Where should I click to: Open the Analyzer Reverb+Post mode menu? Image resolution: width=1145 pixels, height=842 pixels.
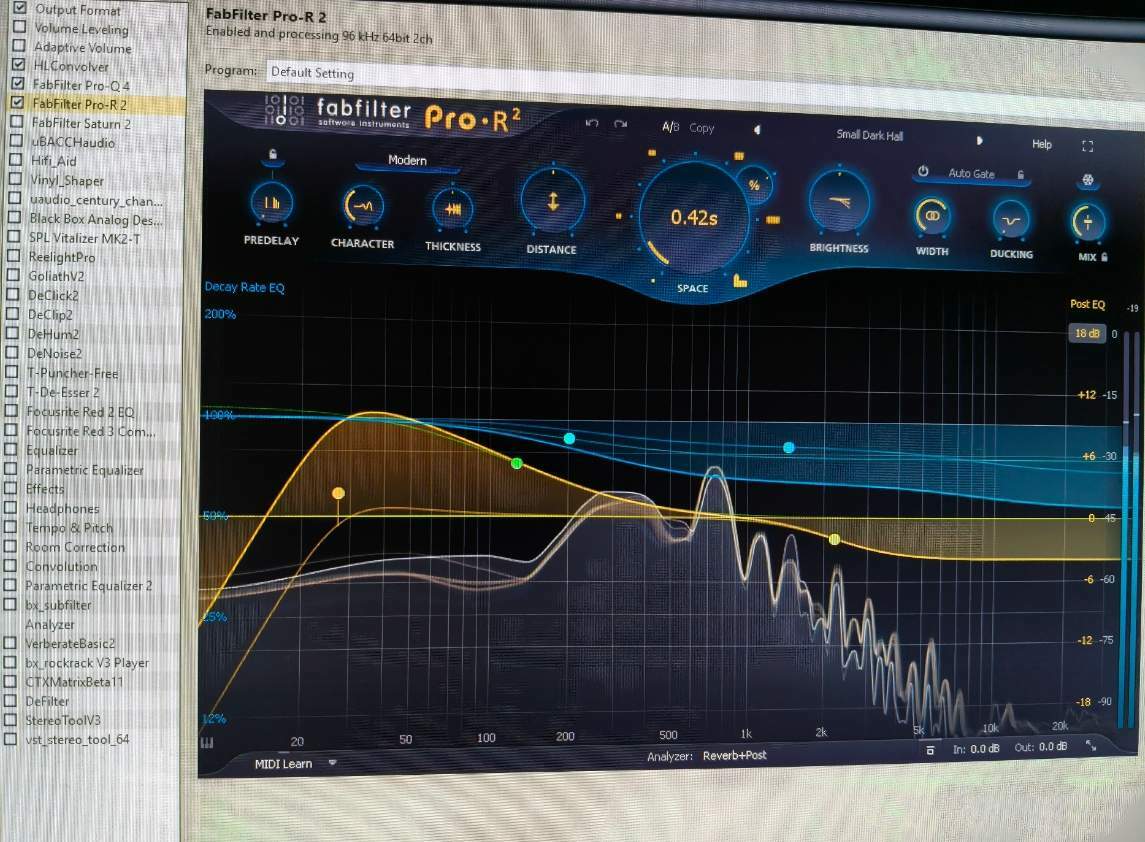(x=734, y=756)
